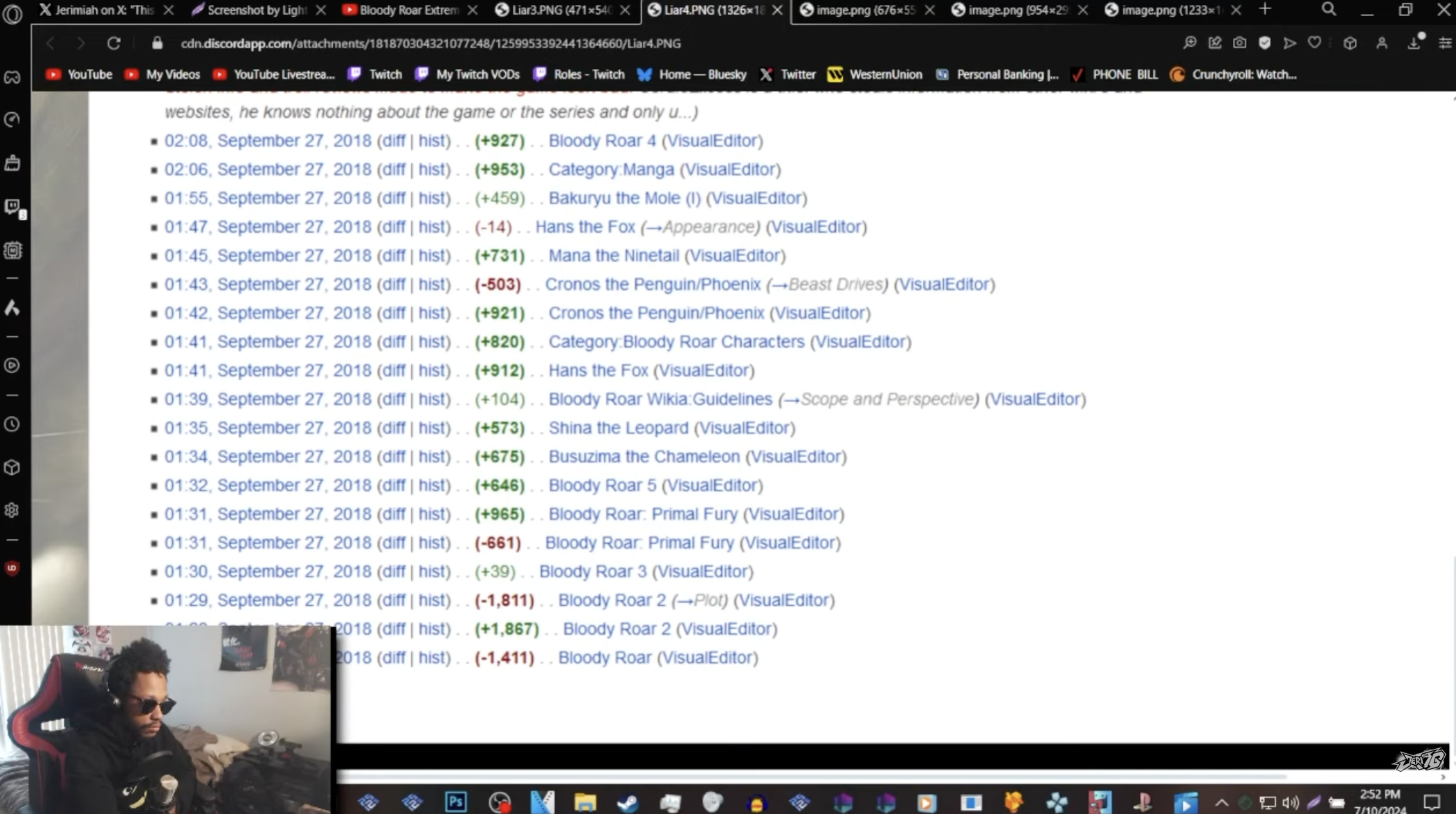
Task: Open the GX Corner gamepad icon
Action: 12,77
